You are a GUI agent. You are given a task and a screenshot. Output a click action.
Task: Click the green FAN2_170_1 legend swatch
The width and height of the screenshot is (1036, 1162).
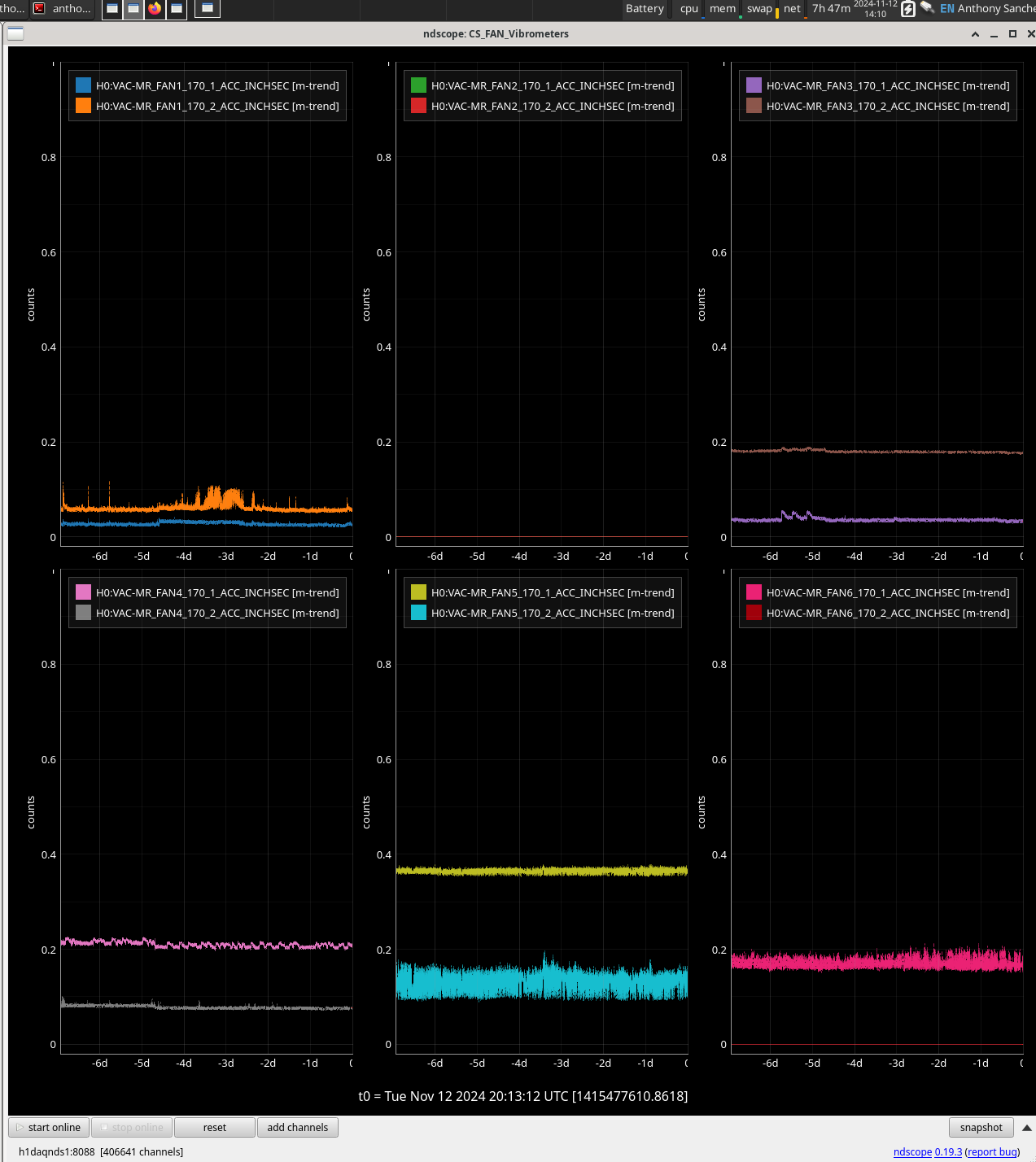[418, 85]
